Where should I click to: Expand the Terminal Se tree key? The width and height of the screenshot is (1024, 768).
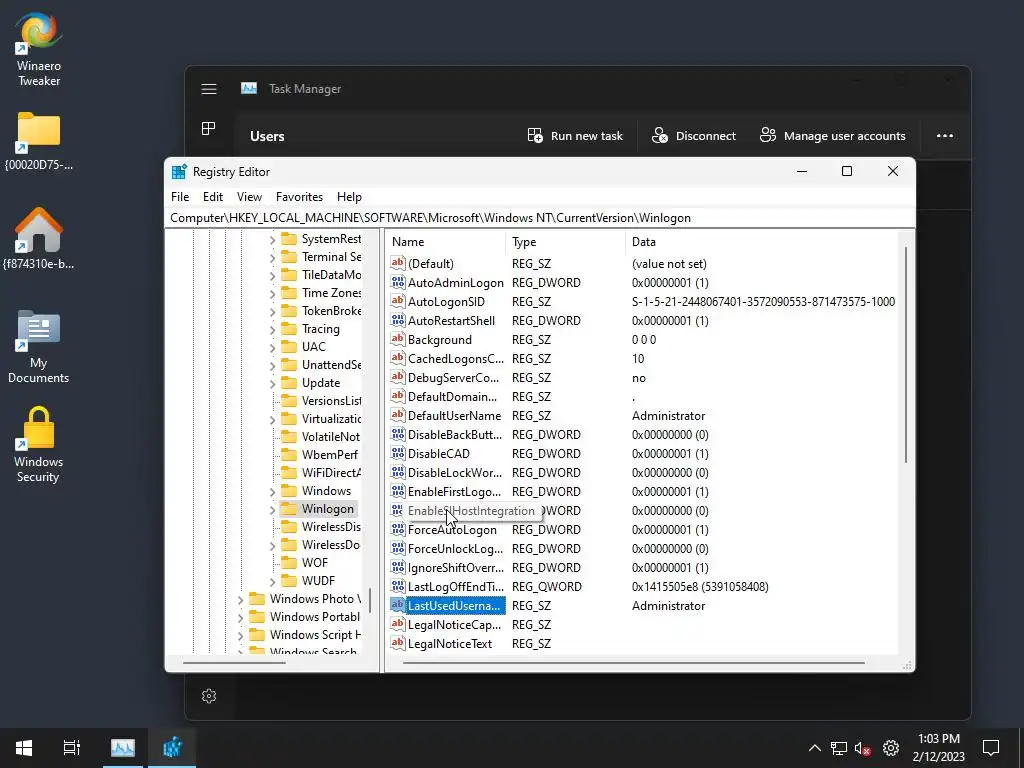(x=272, y=257)
